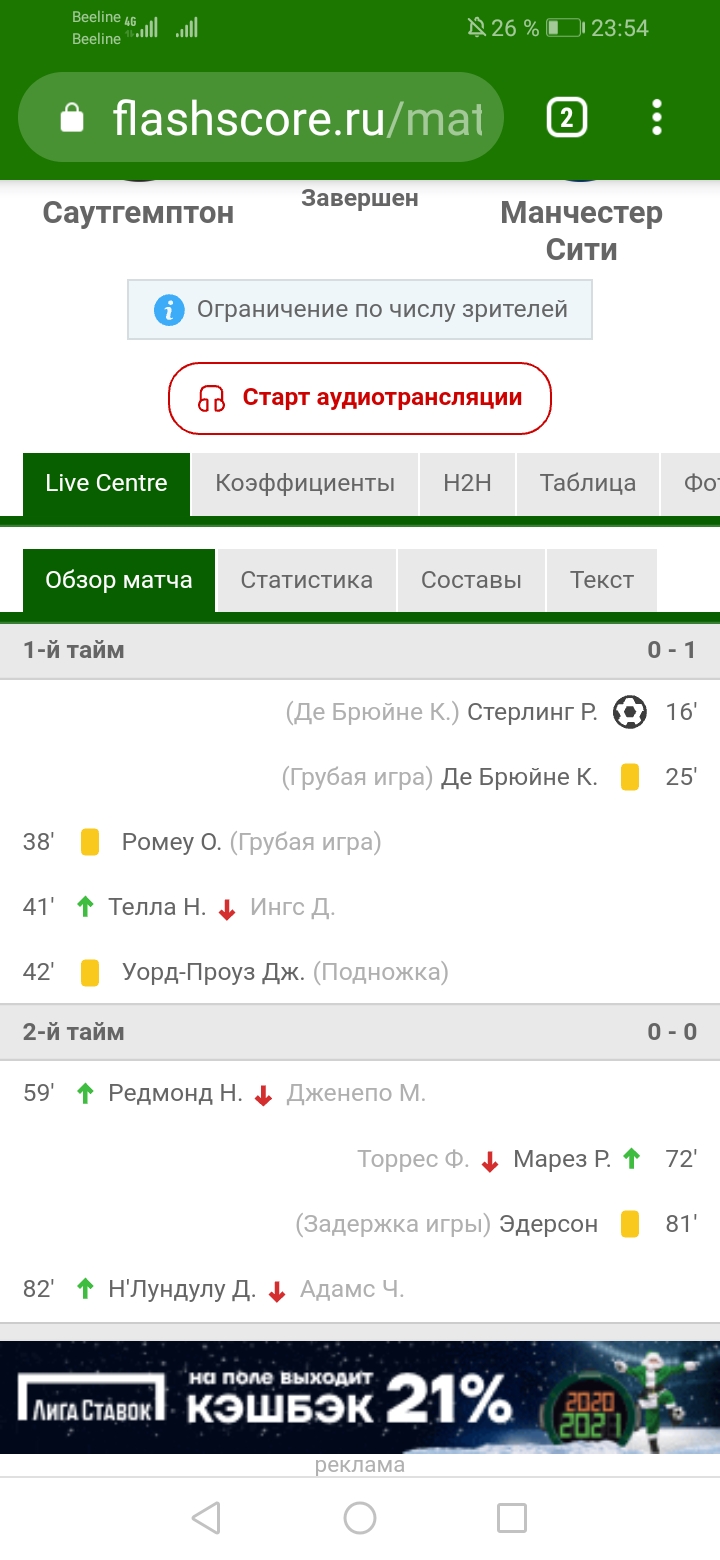Image resolution: width=720 pixels, height=1560 pixels.
Task: Select the Статистика sub-tab
Action: point(306,580)
